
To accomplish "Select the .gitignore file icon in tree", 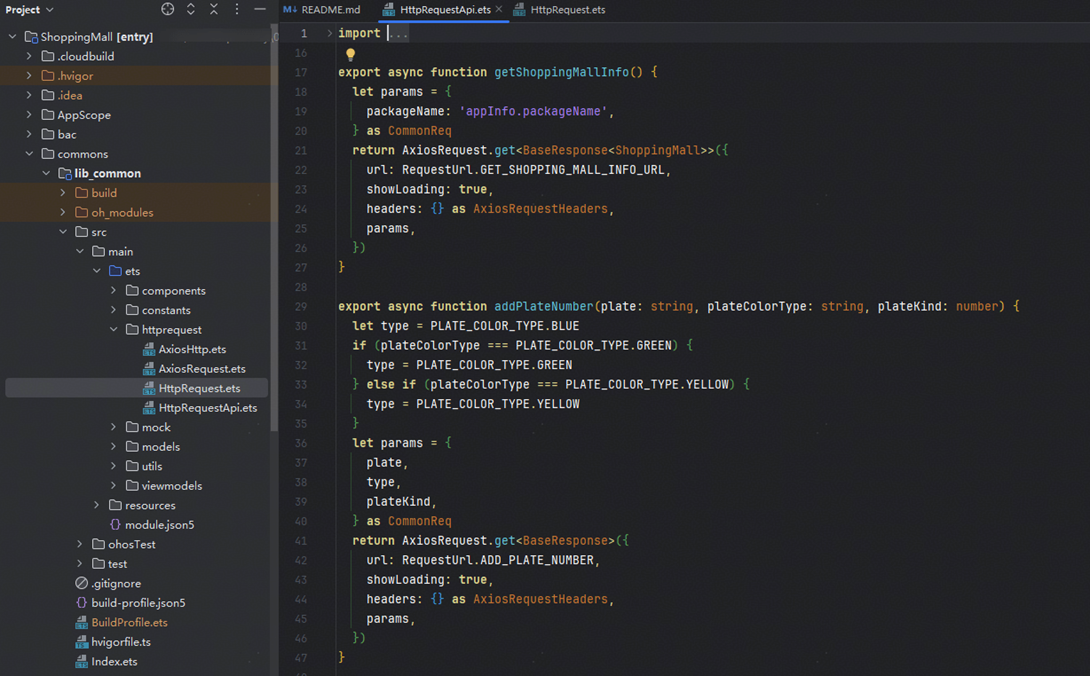I will click(82, 583).
